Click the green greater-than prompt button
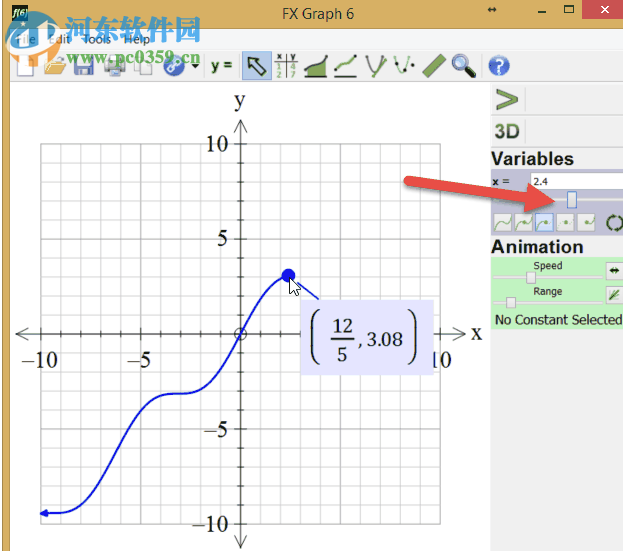The width and height of the screenshot is (623, 551). (x=507, y=100)
